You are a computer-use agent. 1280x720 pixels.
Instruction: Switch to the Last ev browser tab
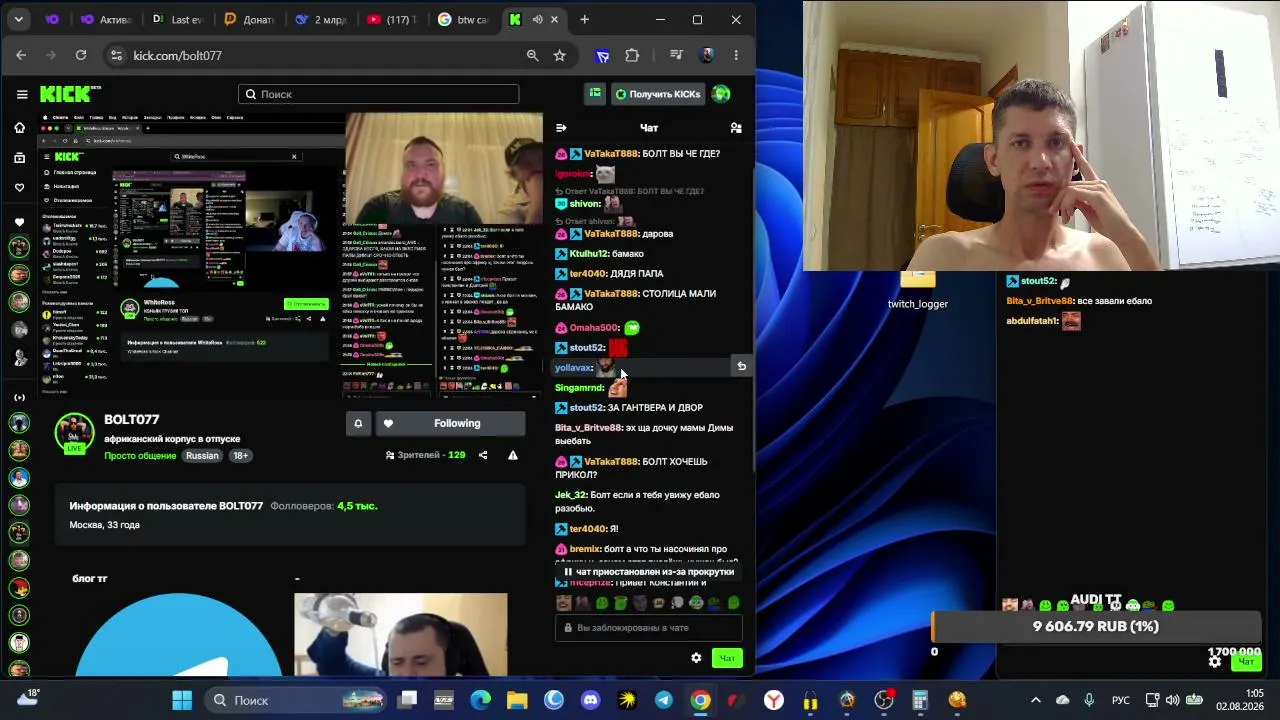[x=178, y=19]
